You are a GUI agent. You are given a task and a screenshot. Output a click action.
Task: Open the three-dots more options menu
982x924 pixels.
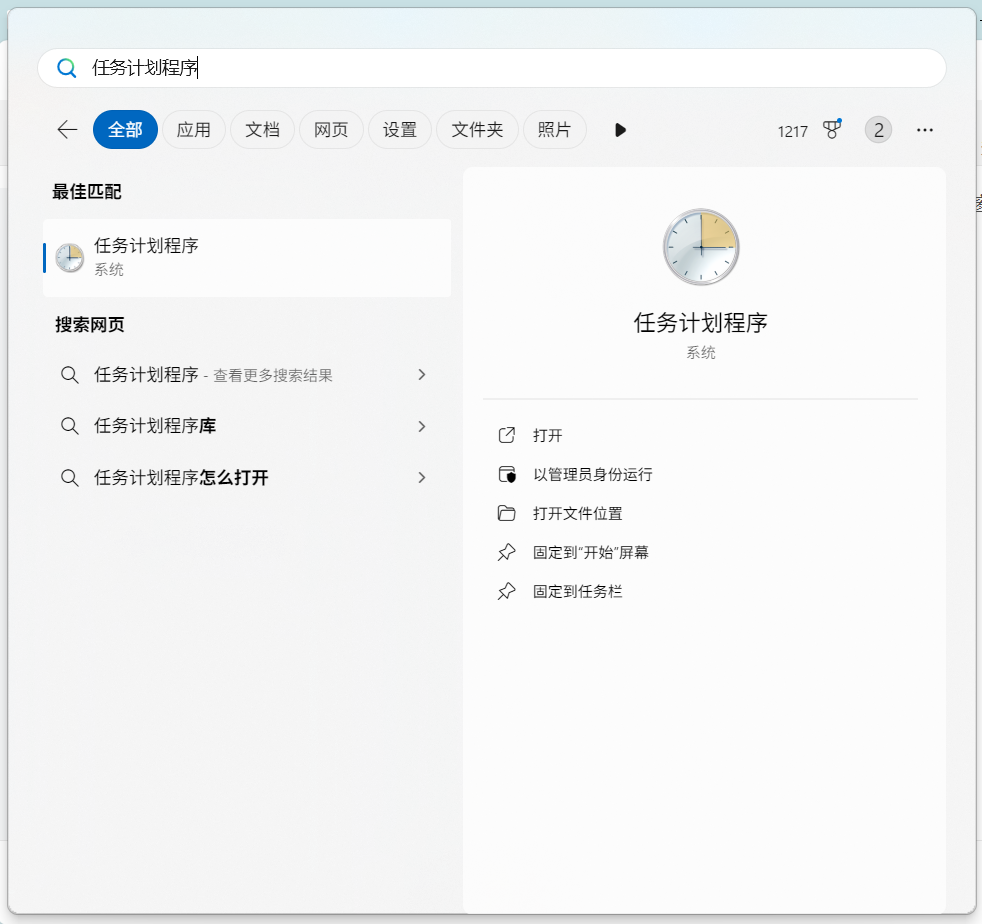(924, 130)
